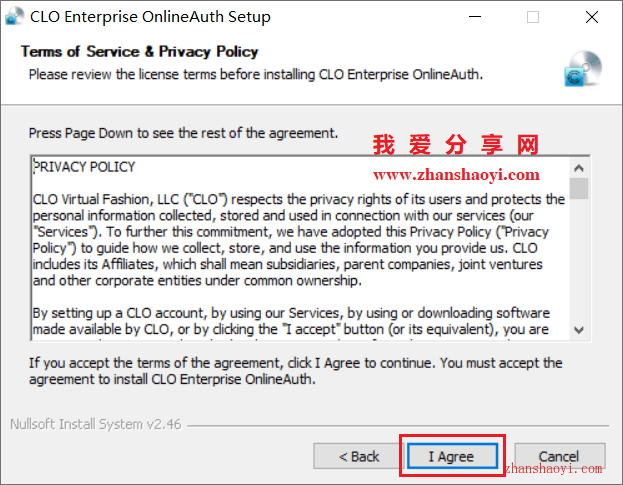The height and width of the screenshot is (485, 623).
Task: Close the CLO Enterprise OnlineAuth Setup window
Action: pos(592,17)
